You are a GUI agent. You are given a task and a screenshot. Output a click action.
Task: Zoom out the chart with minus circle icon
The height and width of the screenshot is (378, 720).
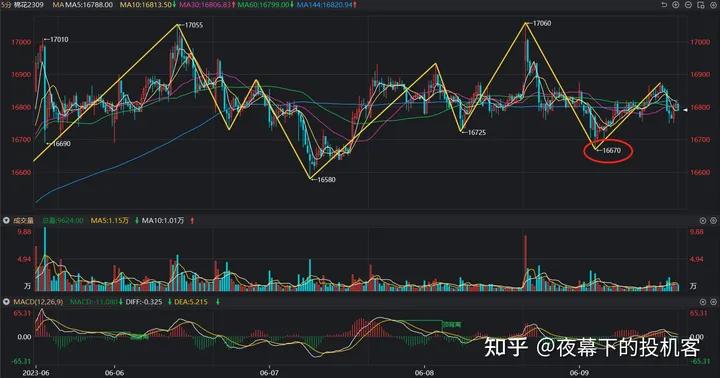click(x=688, y=5)
